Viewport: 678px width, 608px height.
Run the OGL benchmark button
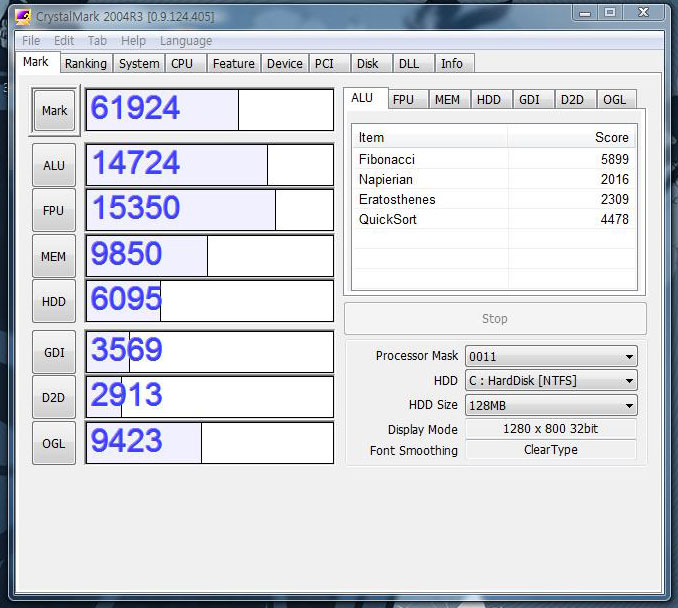[54, 443]
